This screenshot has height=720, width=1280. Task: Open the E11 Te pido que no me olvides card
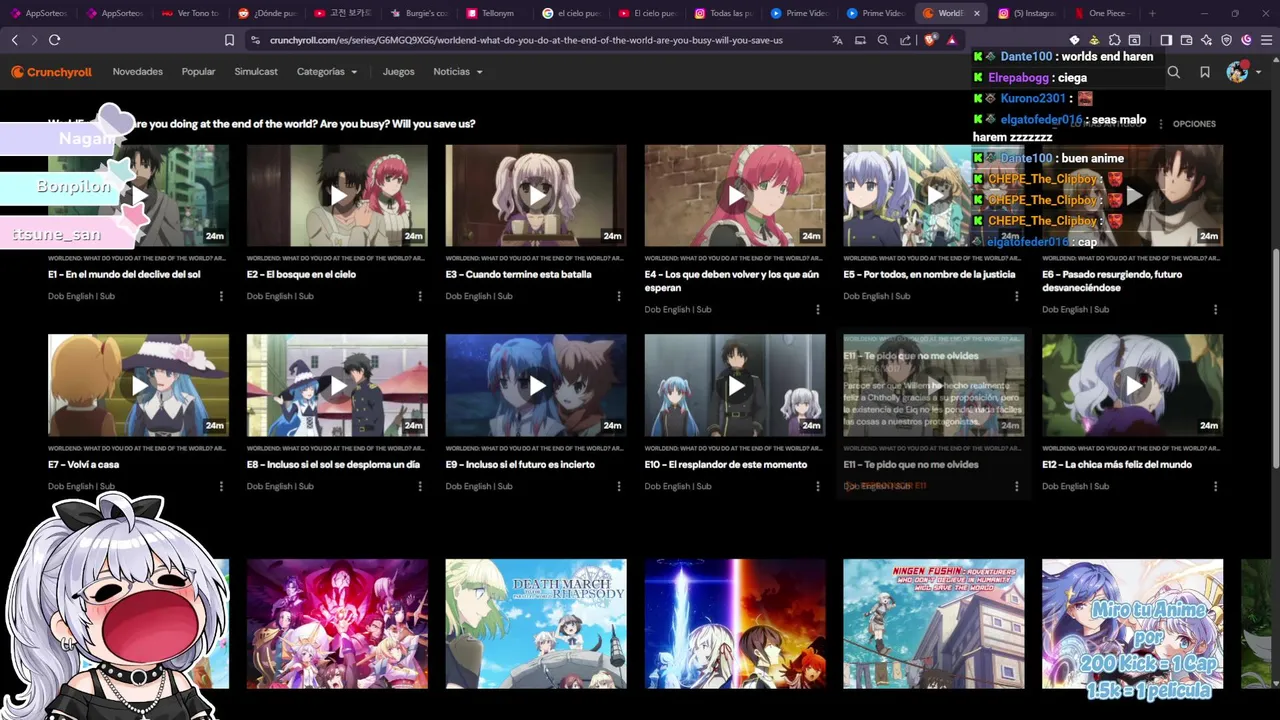coord(933,414)
